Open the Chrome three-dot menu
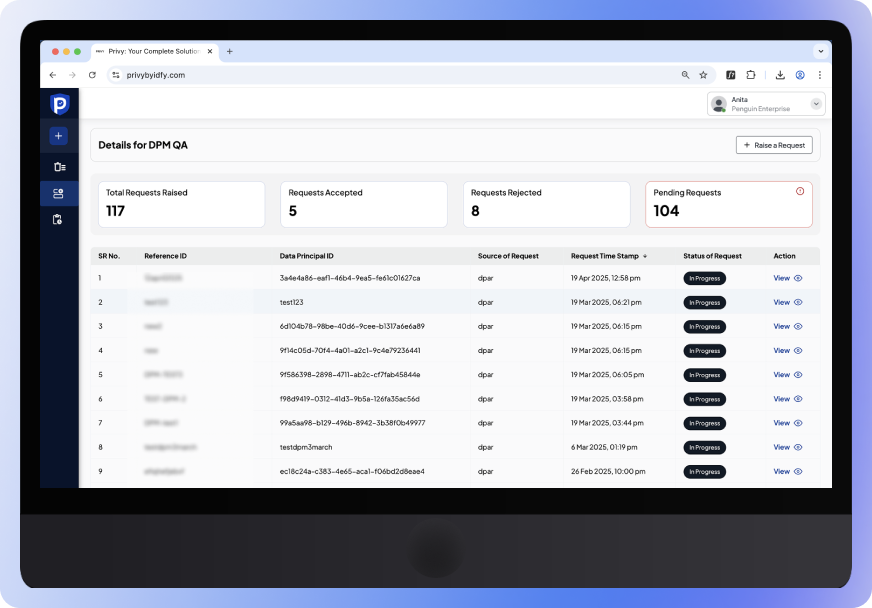This screenshot has width=872, height=608. click(x=819, y=75)
